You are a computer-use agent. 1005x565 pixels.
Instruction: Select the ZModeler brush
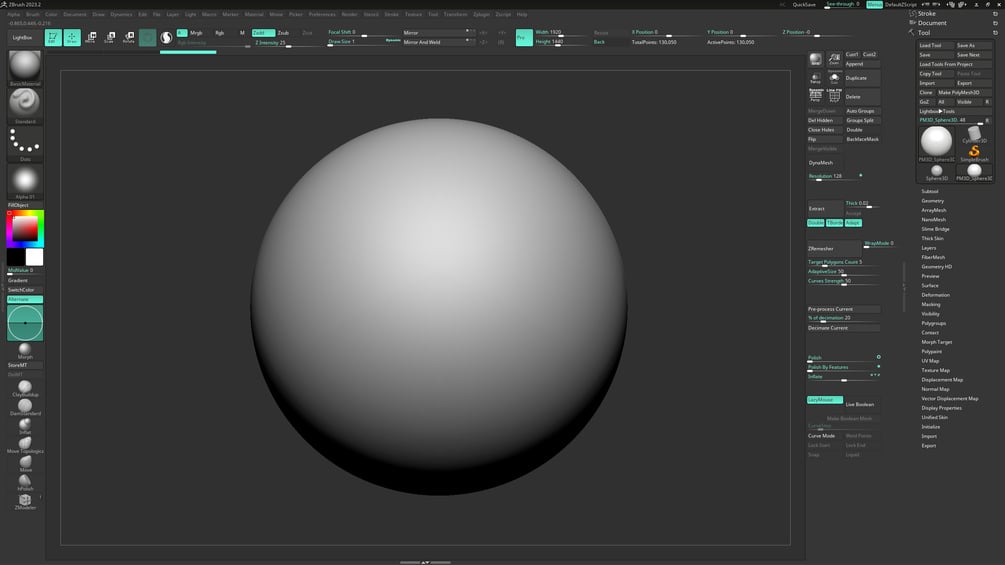[x=25, y=501]
